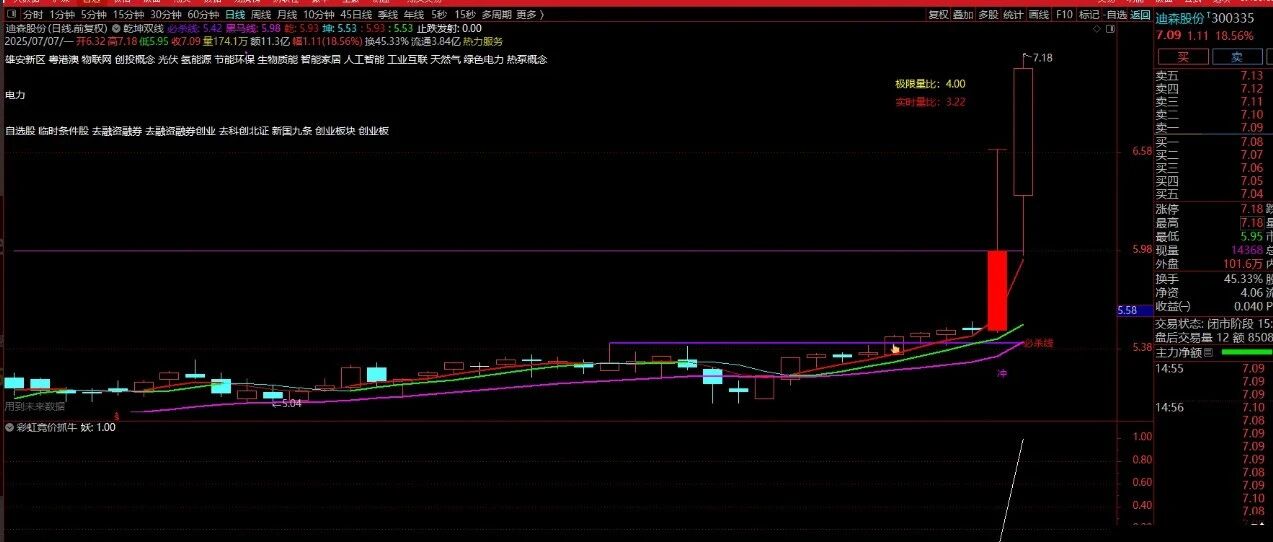Select the 1分钟 period

(62, 15)
